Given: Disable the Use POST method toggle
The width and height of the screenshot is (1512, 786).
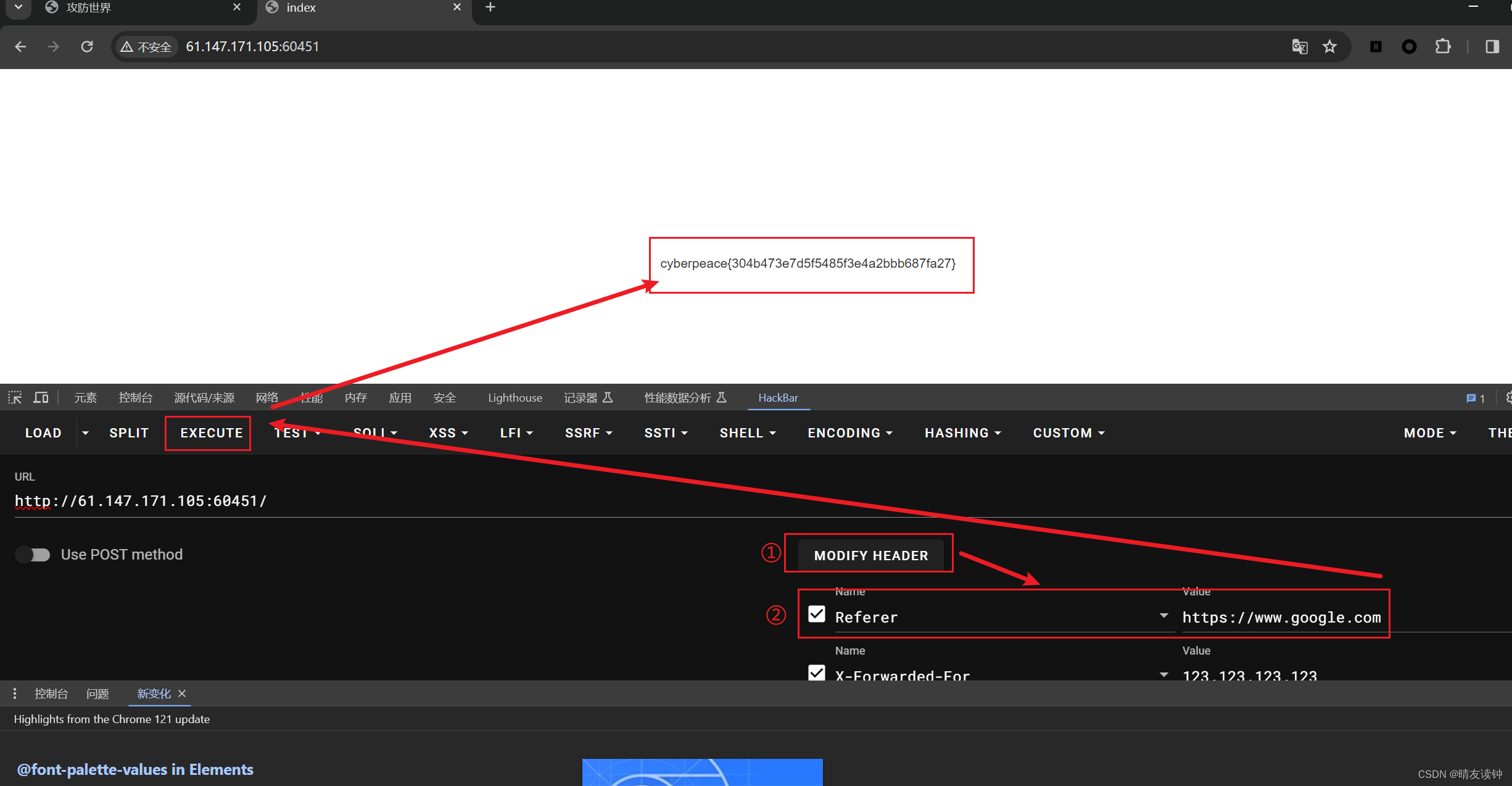Looking at the screenshot, I should (33, 555).
